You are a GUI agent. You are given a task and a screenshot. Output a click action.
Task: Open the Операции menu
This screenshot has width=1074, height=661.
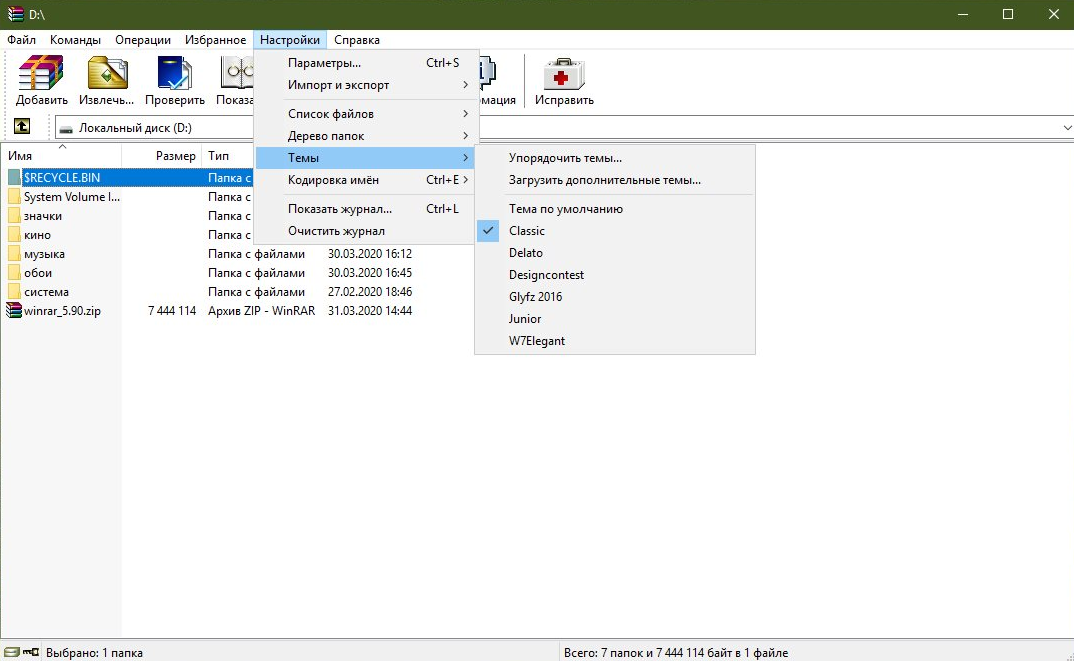click(x=142, y=40)
